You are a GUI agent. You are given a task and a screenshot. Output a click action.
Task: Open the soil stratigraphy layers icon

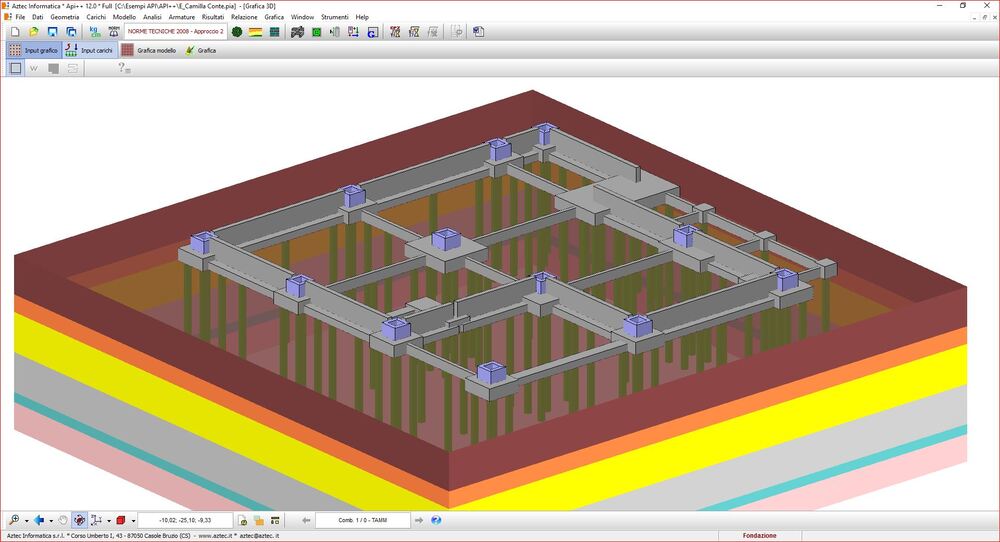pos(256,31)
